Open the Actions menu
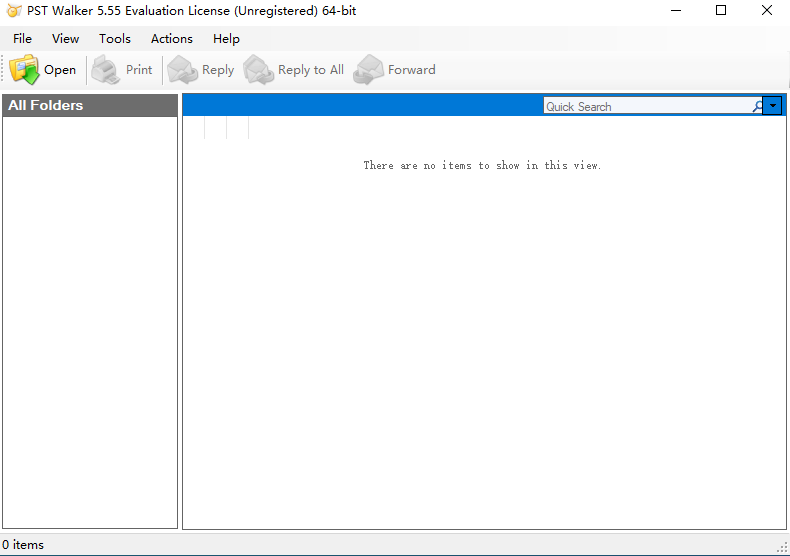 tap(172, 39)
